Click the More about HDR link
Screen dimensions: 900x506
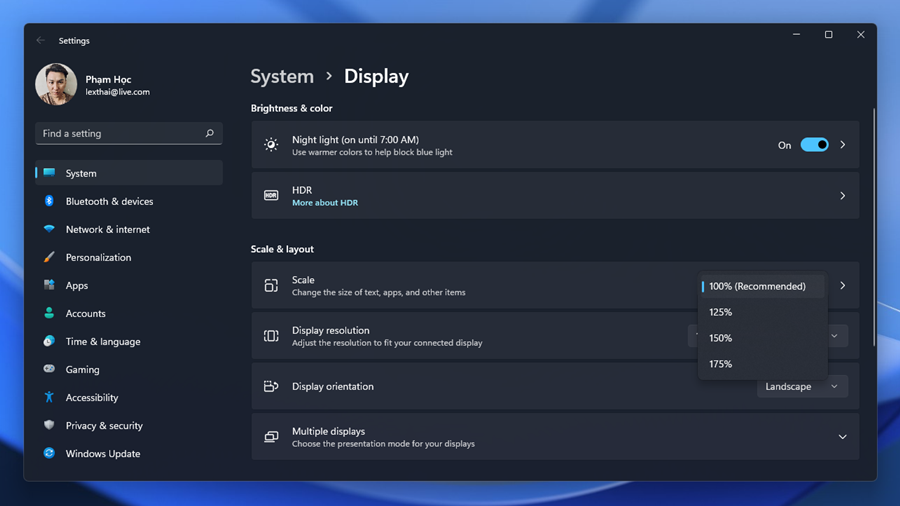pos(325,203)
